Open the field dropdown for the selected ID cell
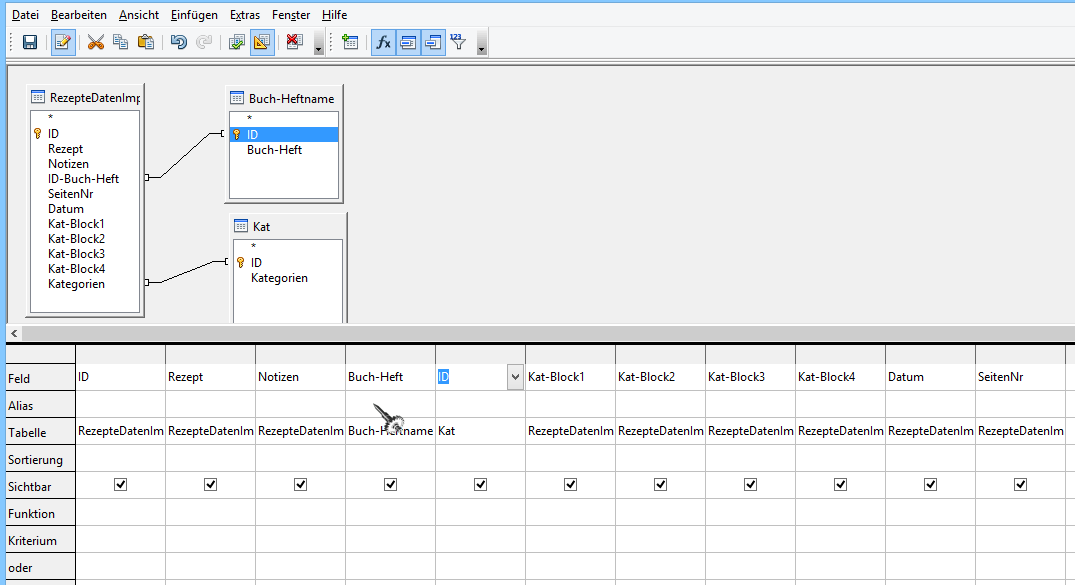1075x585 pixels. coord(515,377)
